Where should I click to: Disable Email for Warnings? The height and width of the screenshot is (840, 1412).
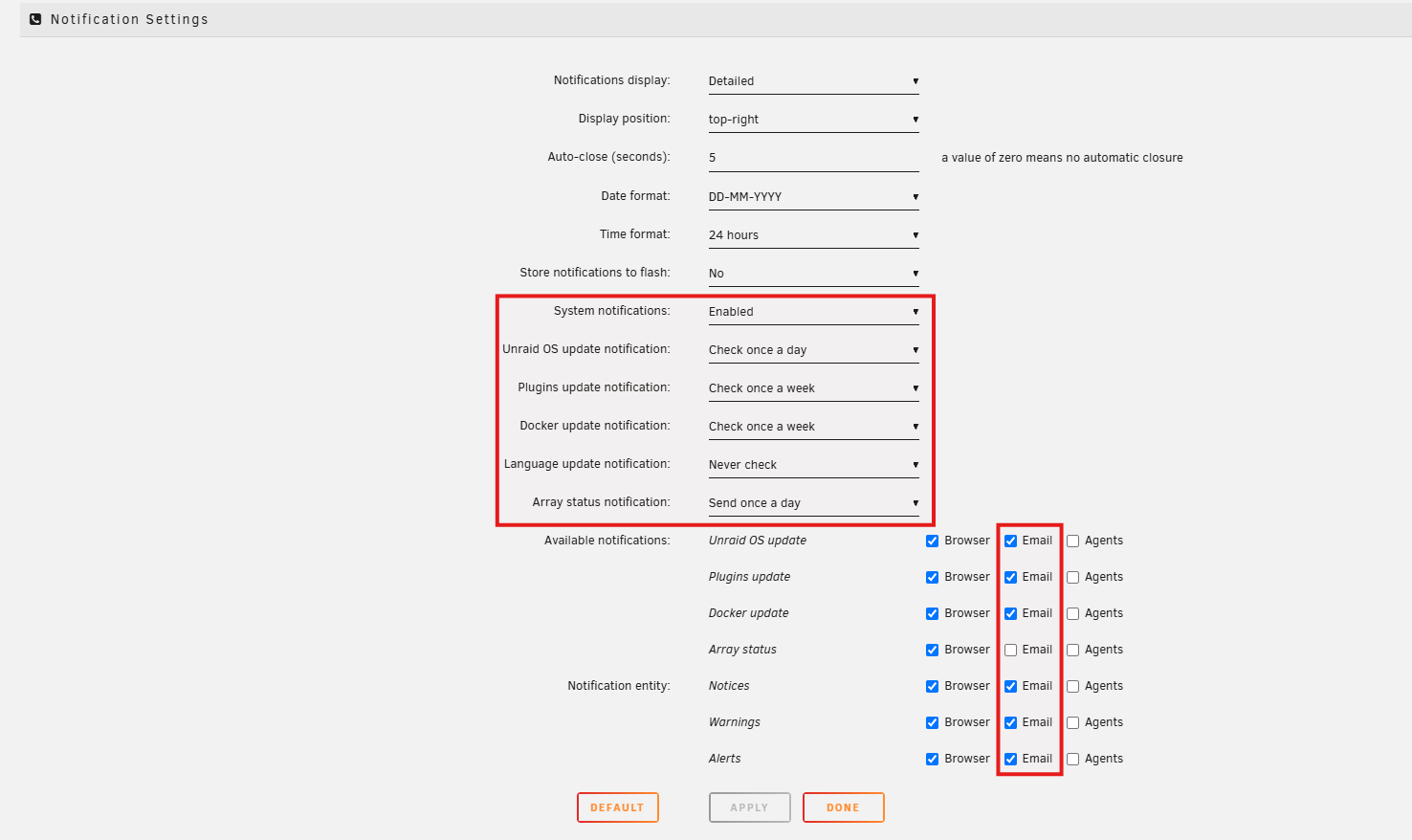click(x=1011, y=723)
